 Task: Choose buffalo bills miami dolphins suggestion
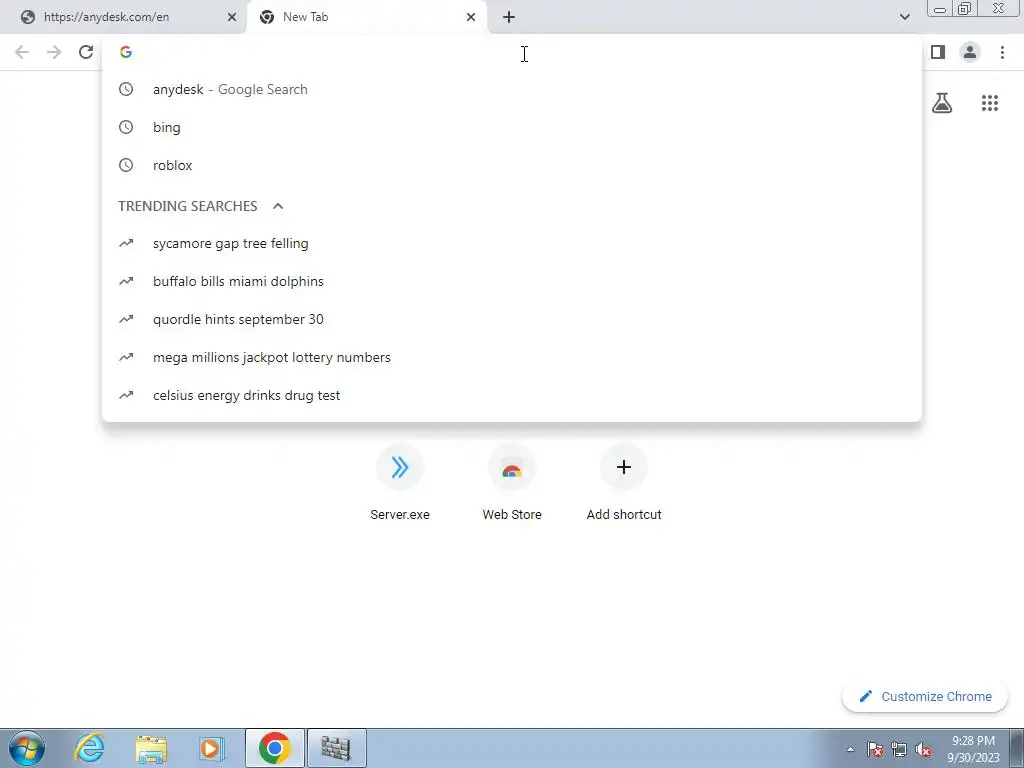tap(512, 281)
